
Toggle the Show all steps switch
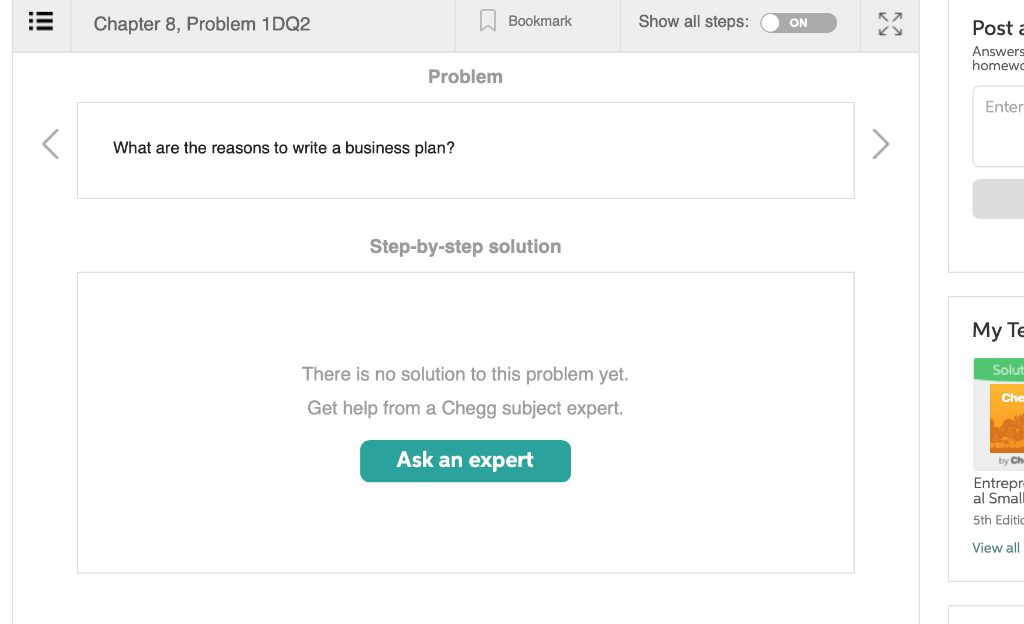798,23
